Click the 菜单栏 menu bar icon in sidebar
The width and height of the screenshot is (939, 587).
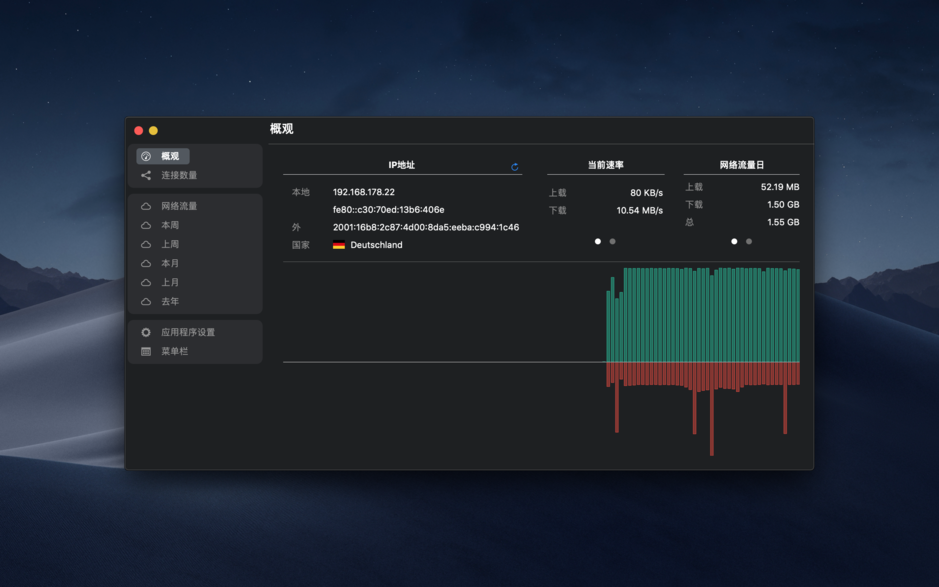tap(143, 351)
